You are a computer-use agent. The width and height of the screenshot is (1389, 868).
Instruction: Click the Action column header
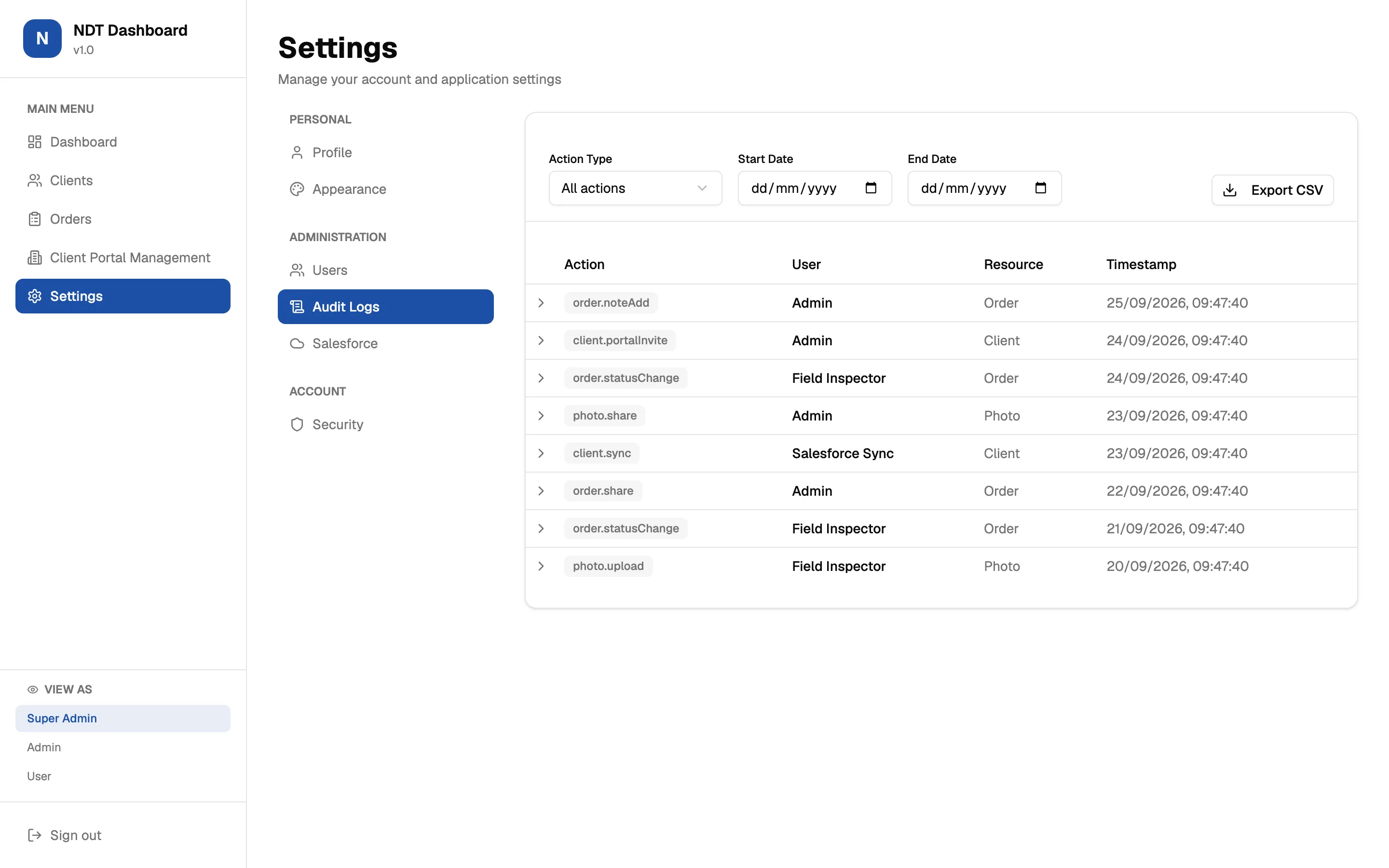tap(585, 265)
